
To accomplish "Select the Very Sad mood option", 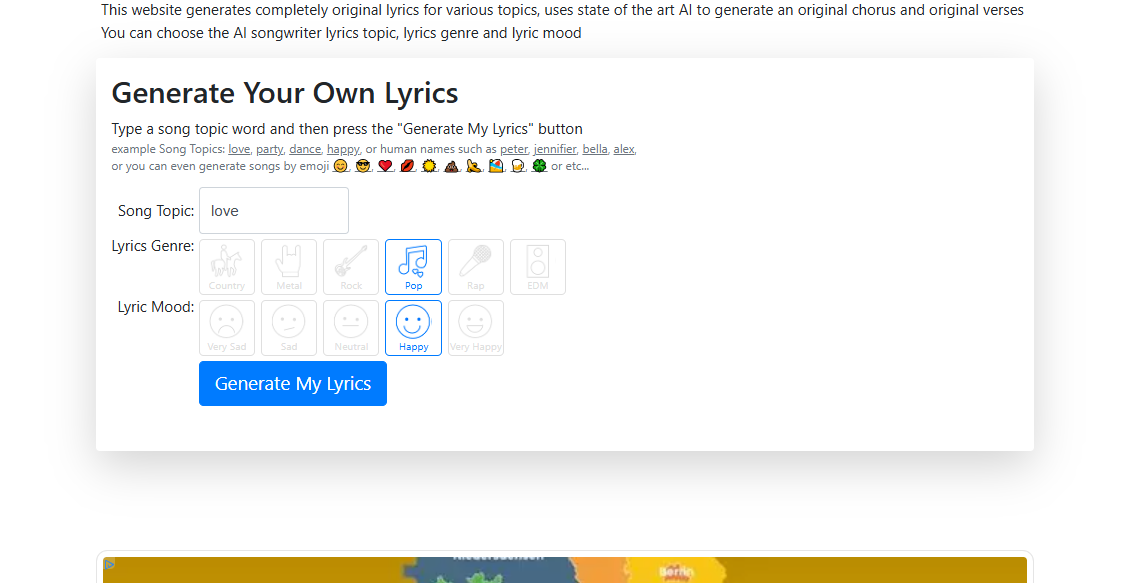I will (227, 327).
